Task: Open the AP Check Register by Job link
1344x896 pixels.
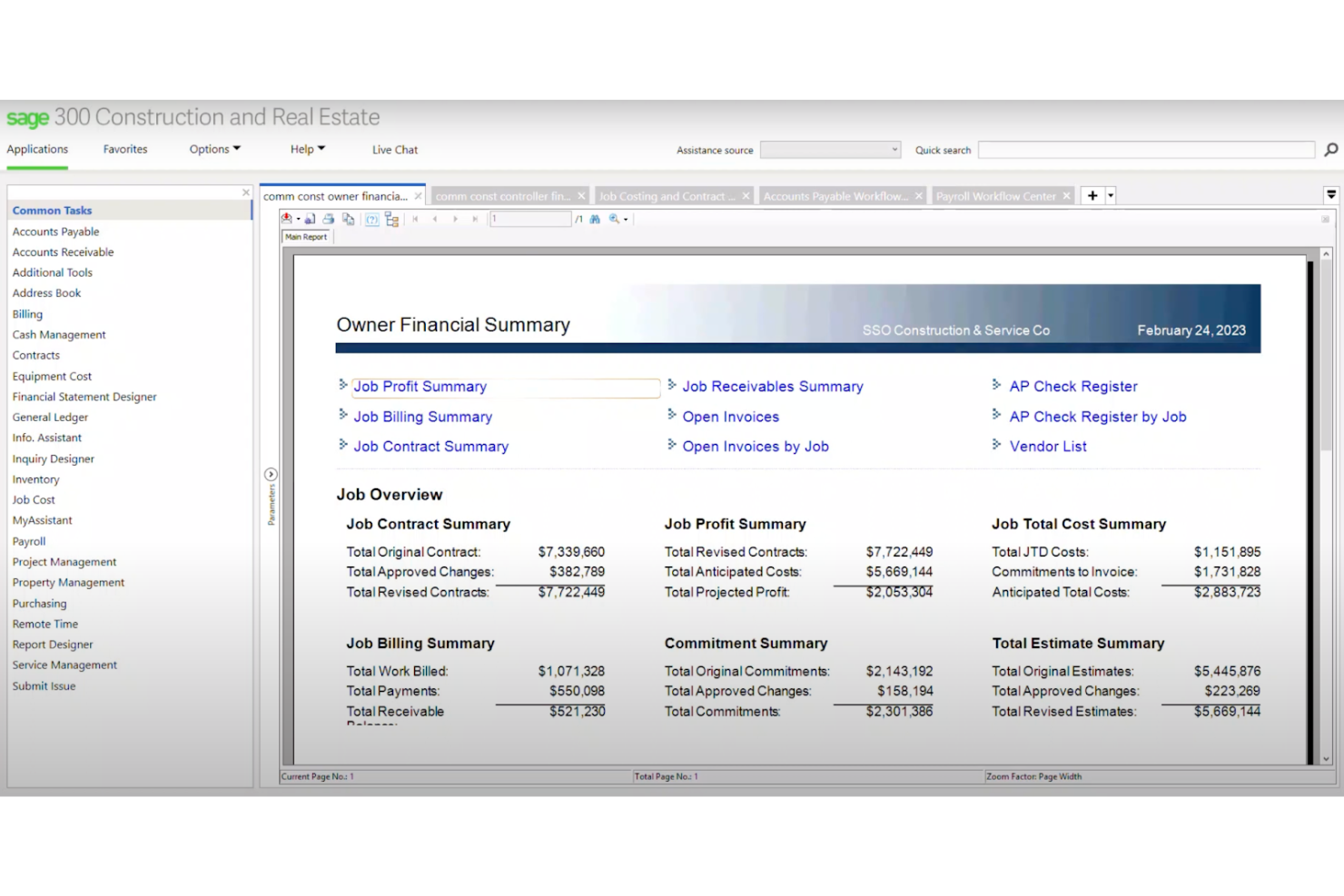Action: [x=1098, y=417]
